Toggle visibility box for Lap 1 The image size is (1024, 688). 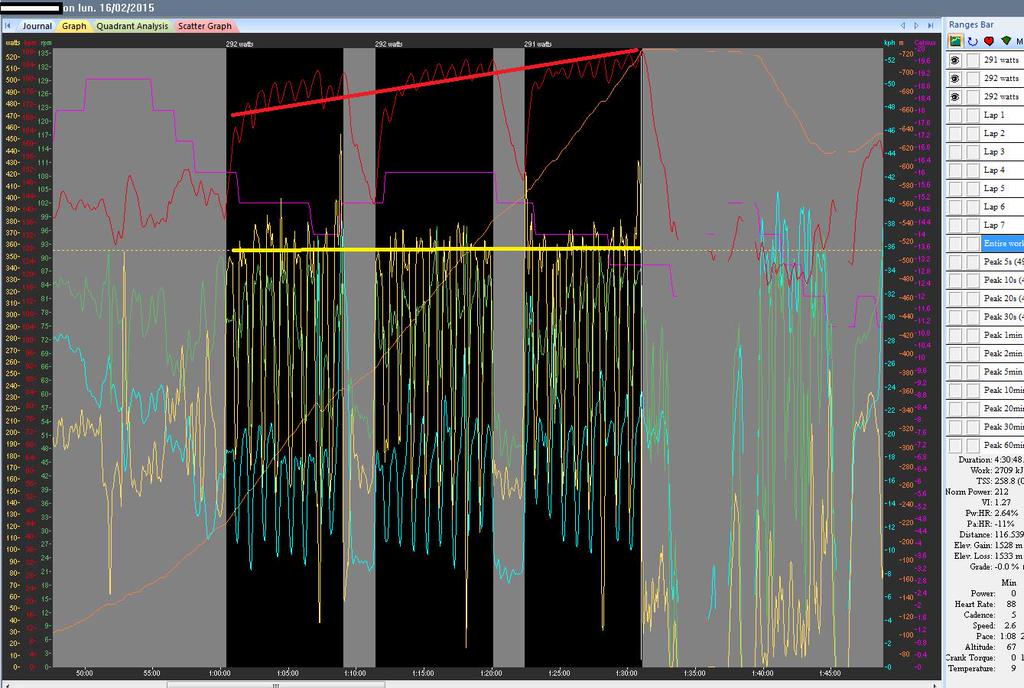click(956, 115)
